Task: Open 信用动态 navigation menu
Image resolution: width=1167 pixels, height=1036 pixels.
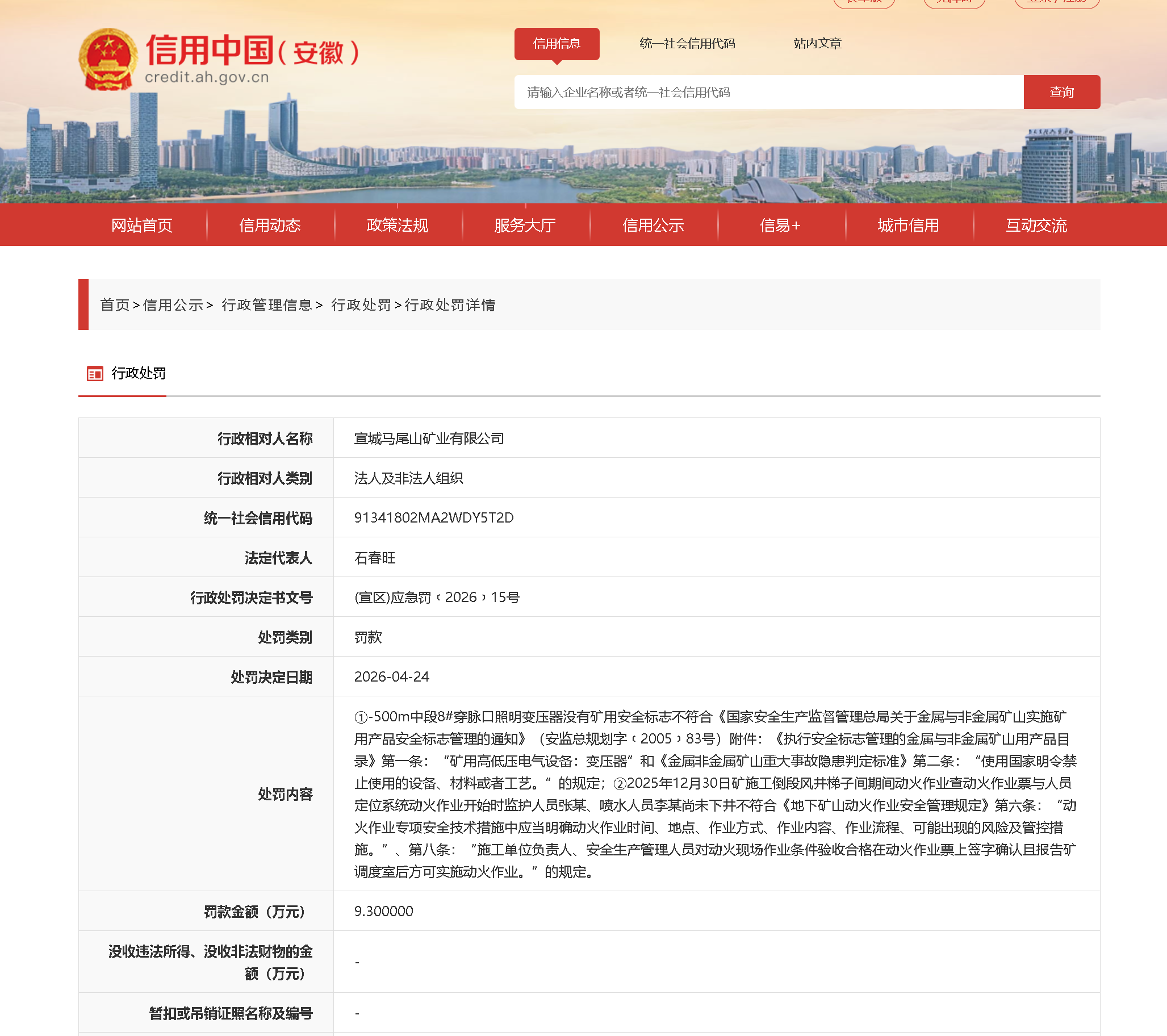Action: [270, 225]
